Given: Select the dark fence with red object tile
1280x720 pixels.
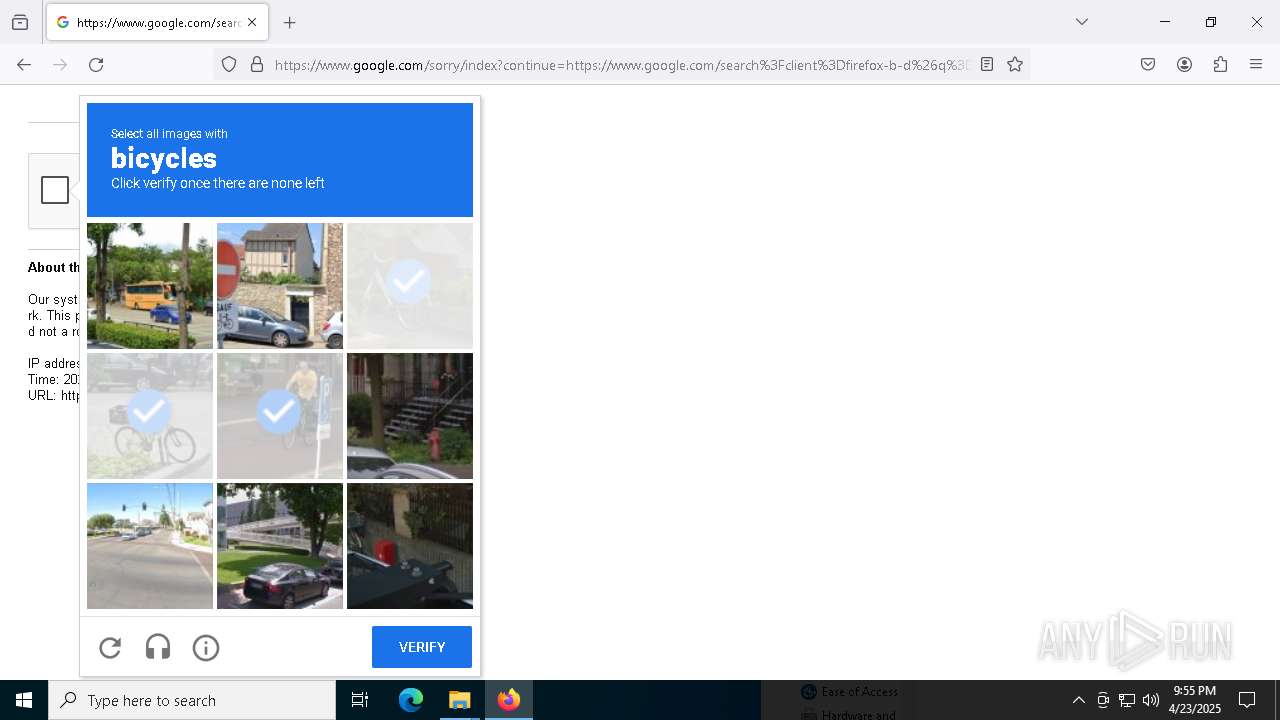Looking at the screenshot, I should [x=410, y=546].
